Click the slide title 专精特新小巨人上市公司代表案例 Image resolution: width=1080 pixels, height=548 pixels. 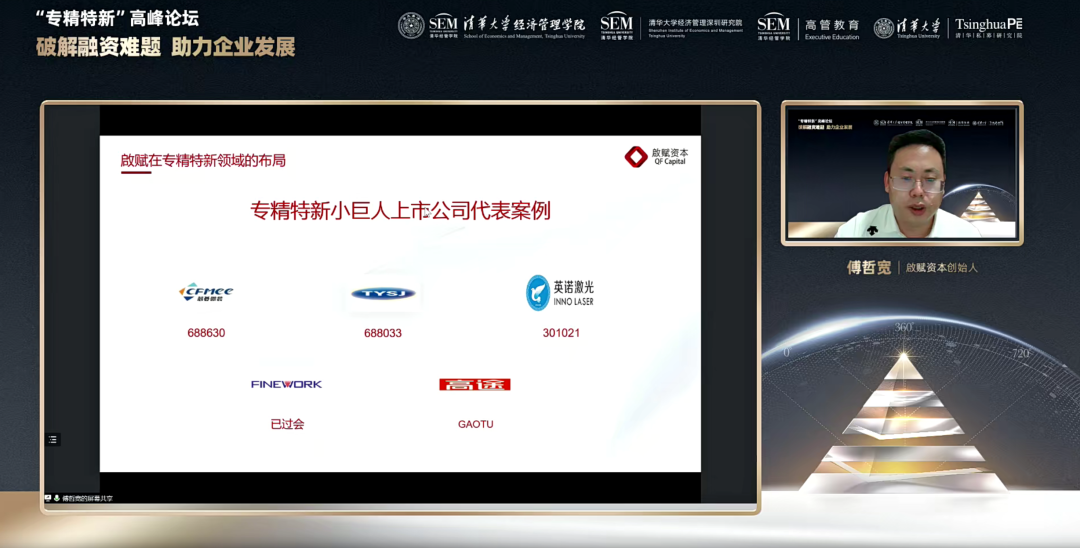click(x=400, y=211)
